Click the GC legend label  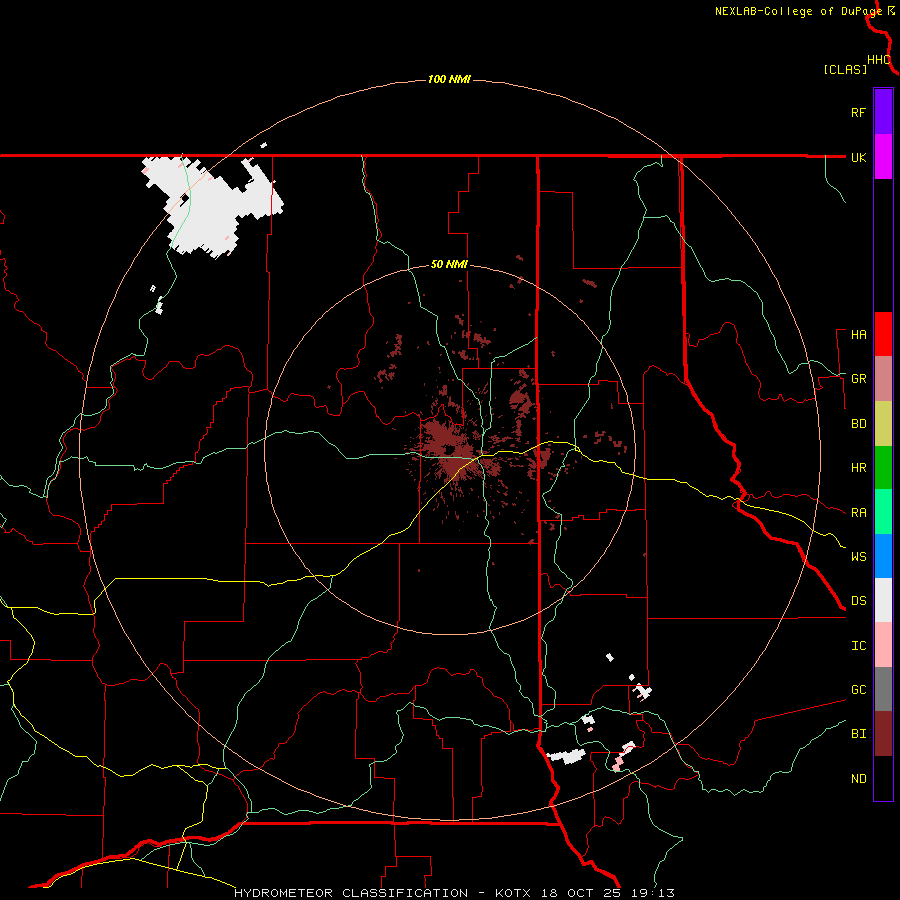(x=859, y=690)
